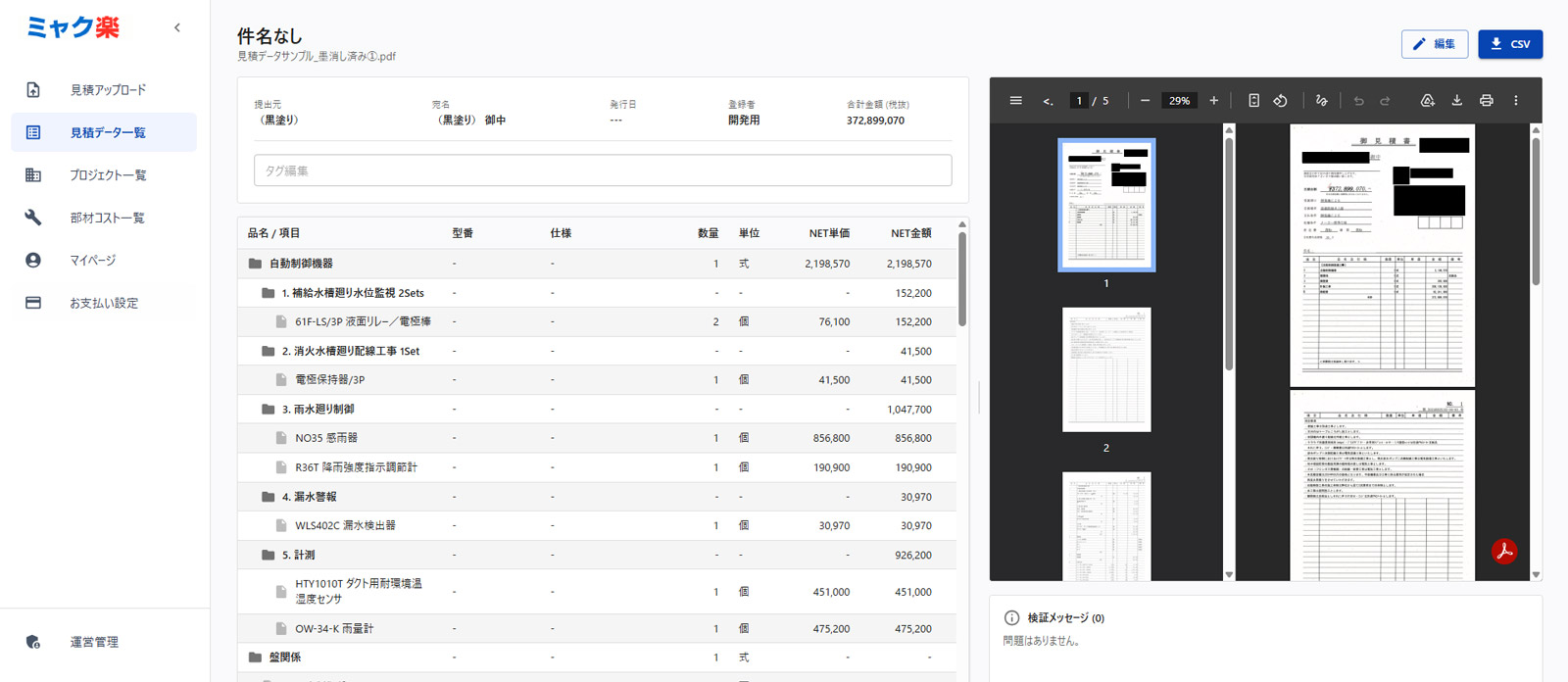Screen dimensions: 1568x682
Task: Collapse the 3. 雨水廻り制御 folder
Action: (x=268, y=410)
